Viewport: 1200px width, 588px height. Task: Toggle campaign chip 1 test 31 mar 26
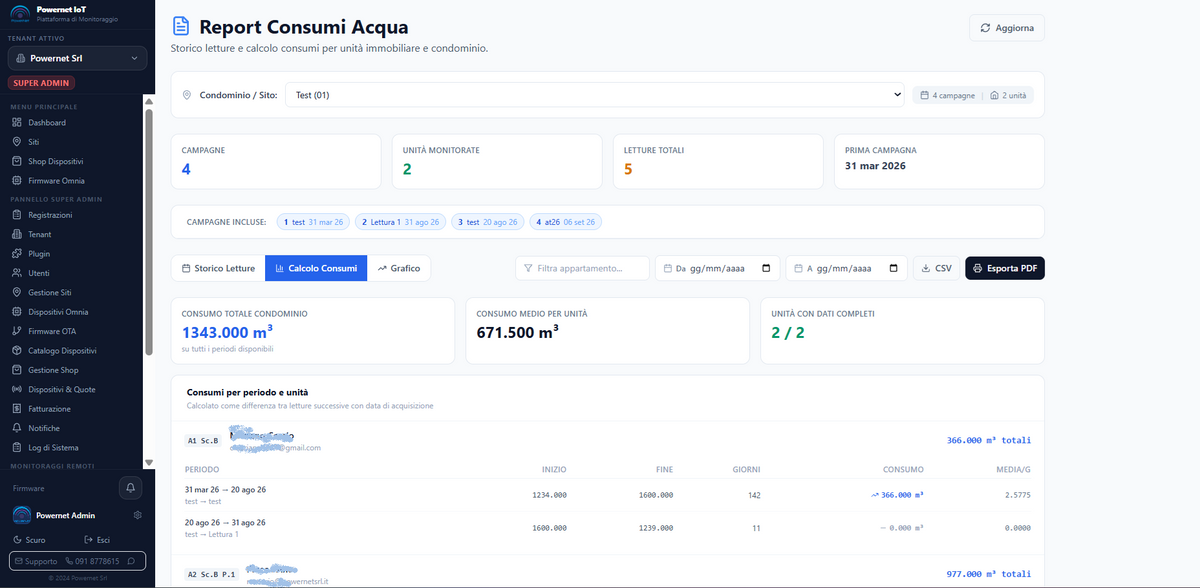pos(313,222)
